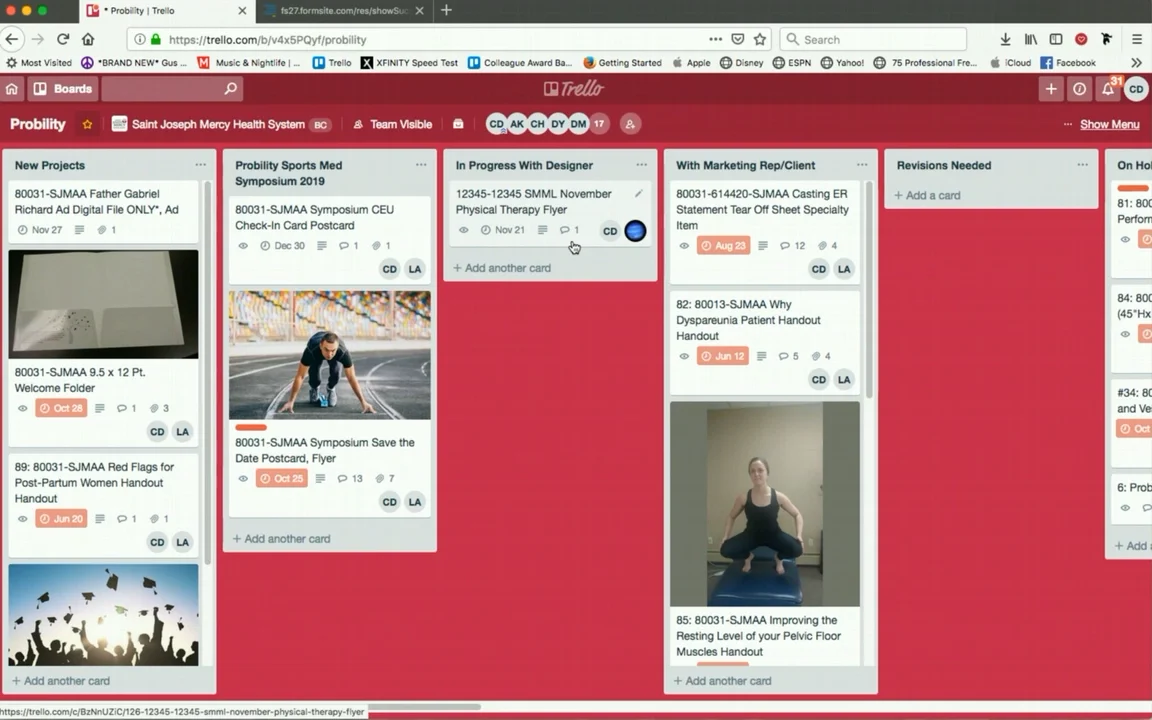Edit the November Physical Therapy Flyer card pencil
Image resolution: width=1152 pixels, height=720 pixels.
[639, 193]
